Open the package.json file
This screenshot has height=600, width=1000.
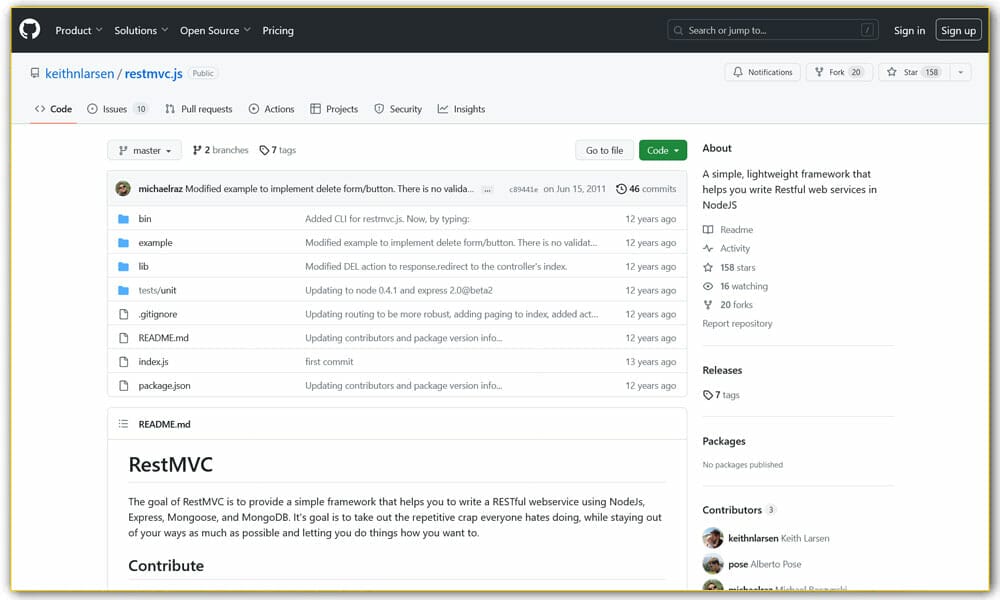pyautogui.click(x=164, y=385)
